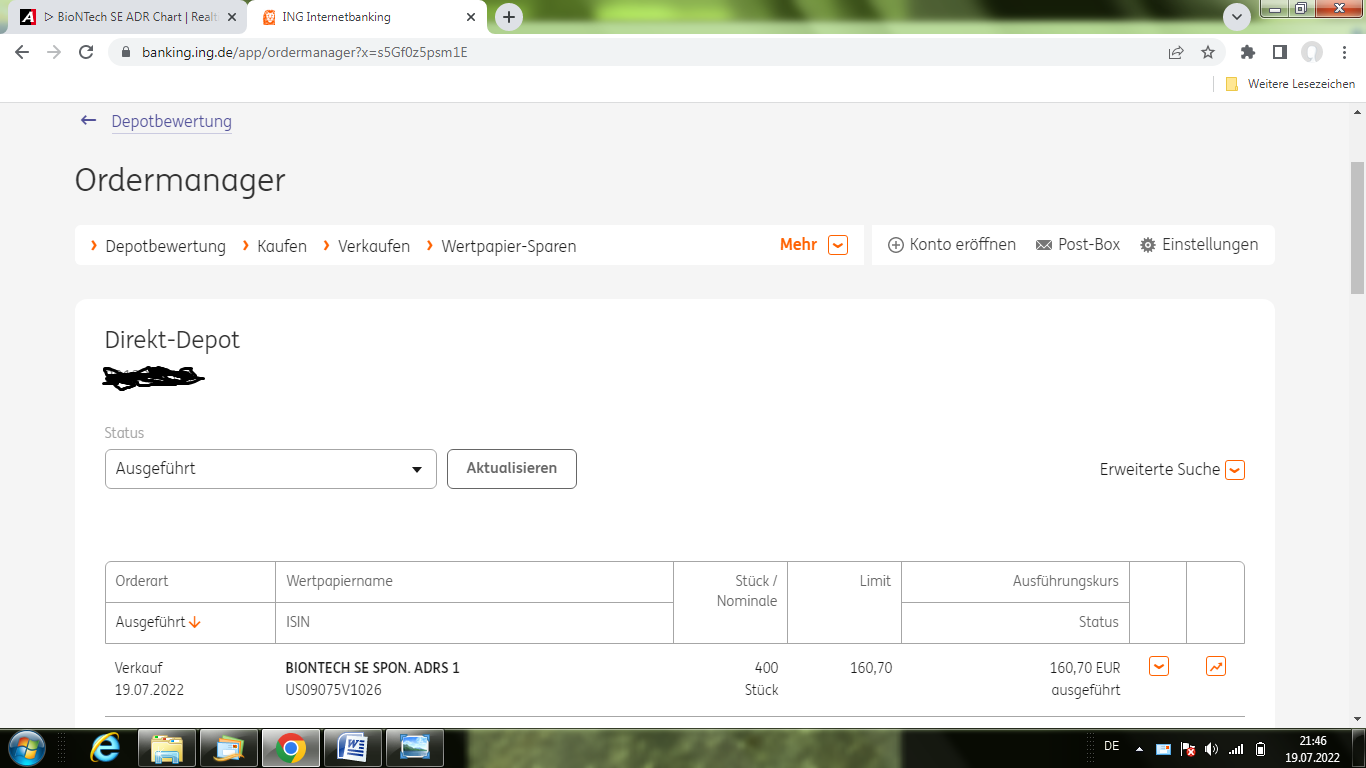This screenshot has height=768, width=1366.
Task: Click the 160,70 EUR execution price
Action: [x=1085, y=668]
